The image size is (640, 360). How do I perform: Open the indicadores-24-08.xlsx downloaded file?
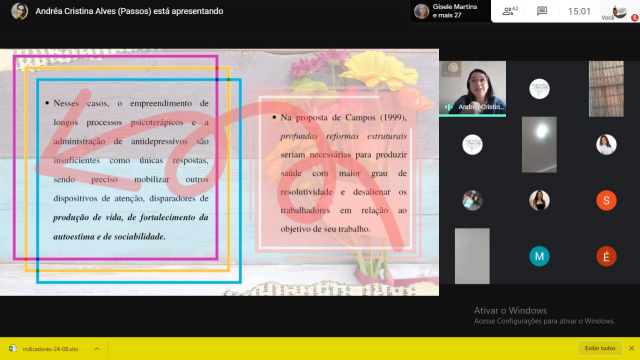pos(50,349)
